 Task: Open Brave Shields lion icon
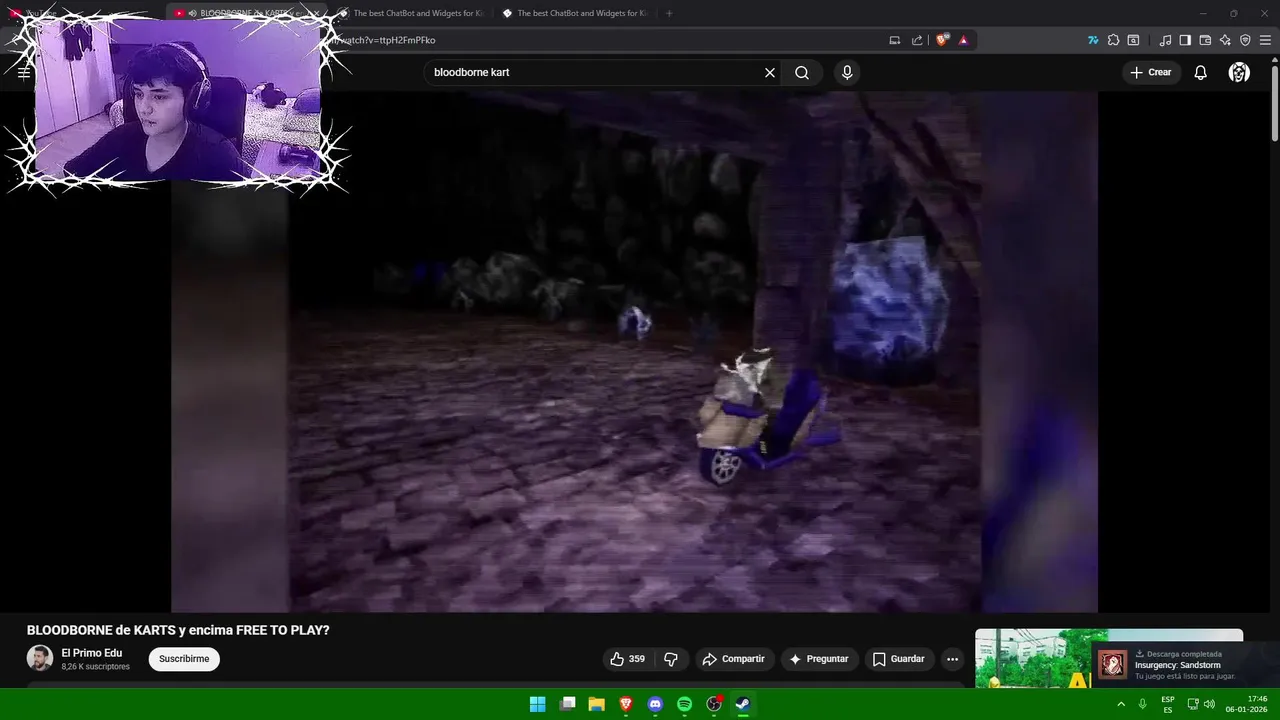pos(942,40)
